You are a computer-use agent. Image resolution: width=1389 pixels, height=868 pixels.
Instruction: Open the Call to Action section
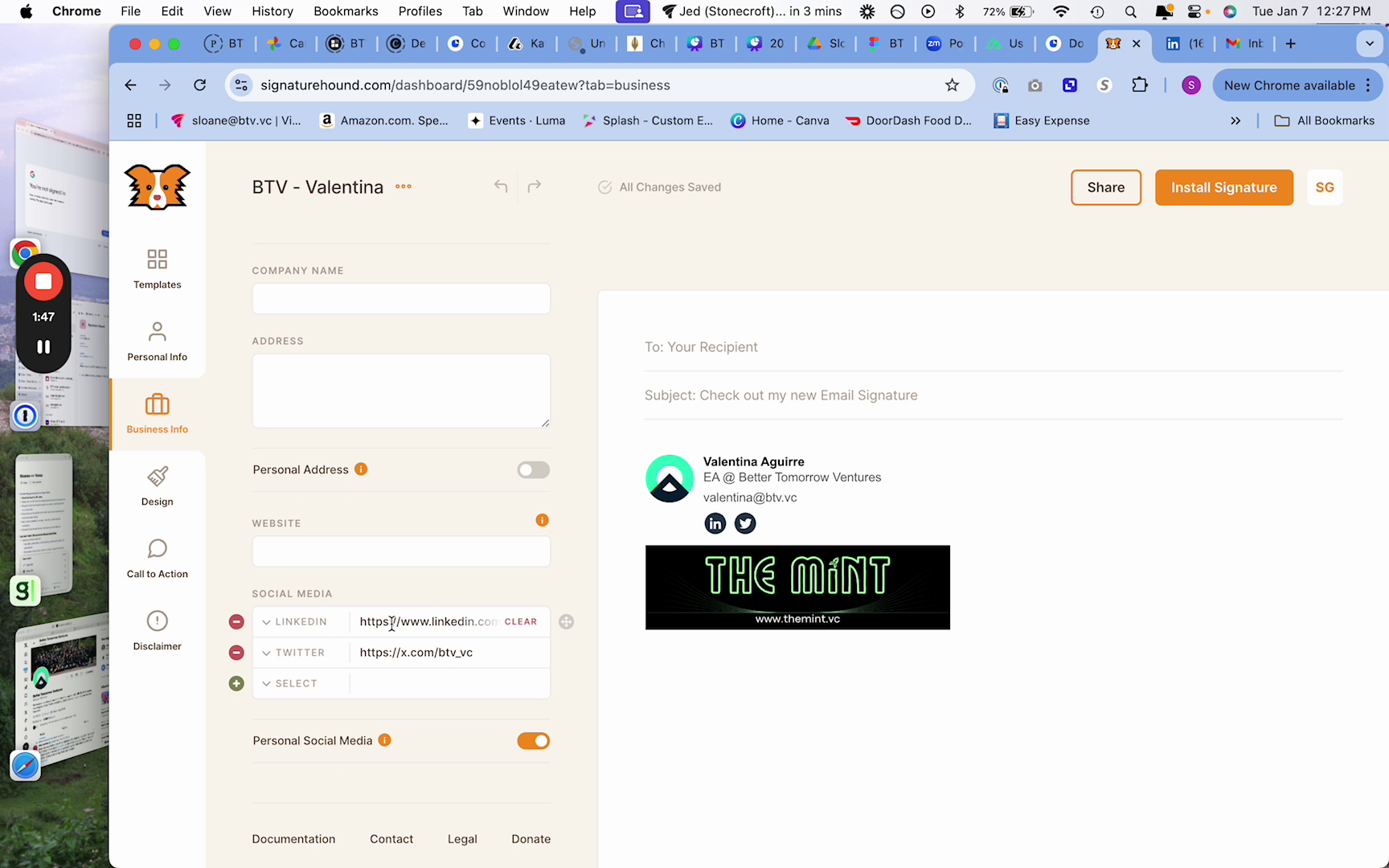pos(157,559)
